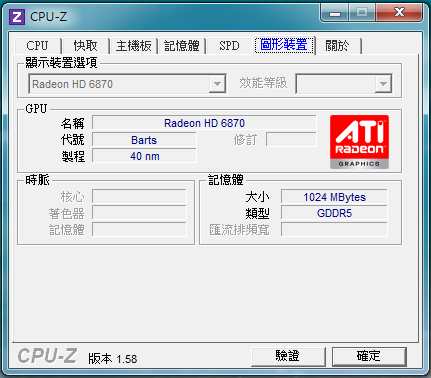
Task: Click the GPU group label
Action: click(36, 109)
